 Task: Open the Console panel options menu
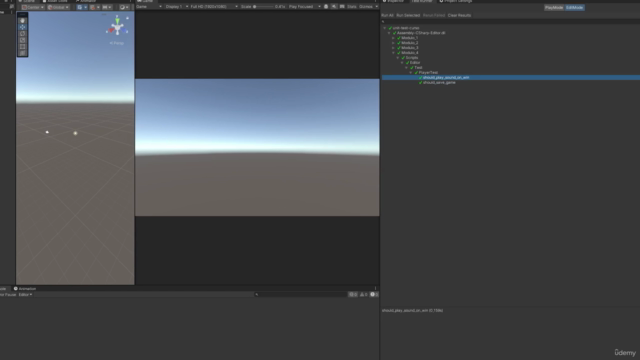click(x=376, y=289)
